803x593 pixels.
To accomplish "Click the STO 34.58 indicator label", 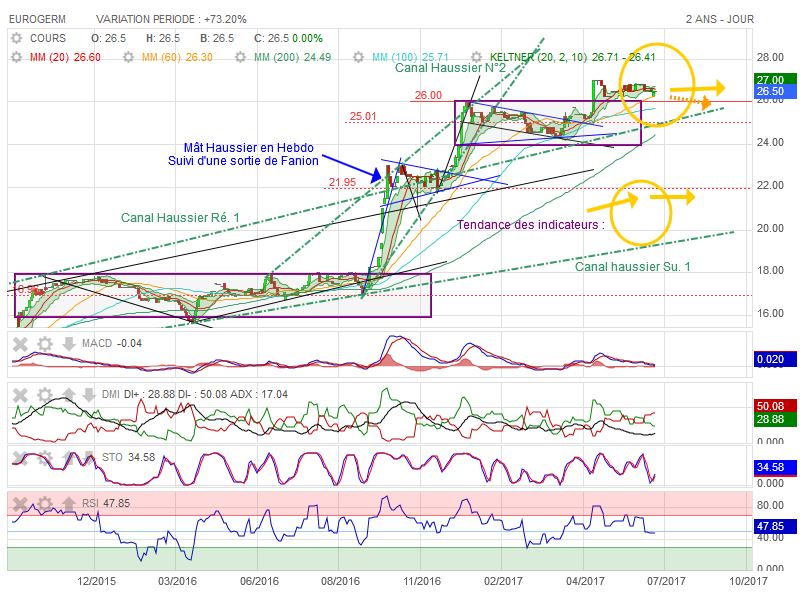I will (x=128, y=457).
